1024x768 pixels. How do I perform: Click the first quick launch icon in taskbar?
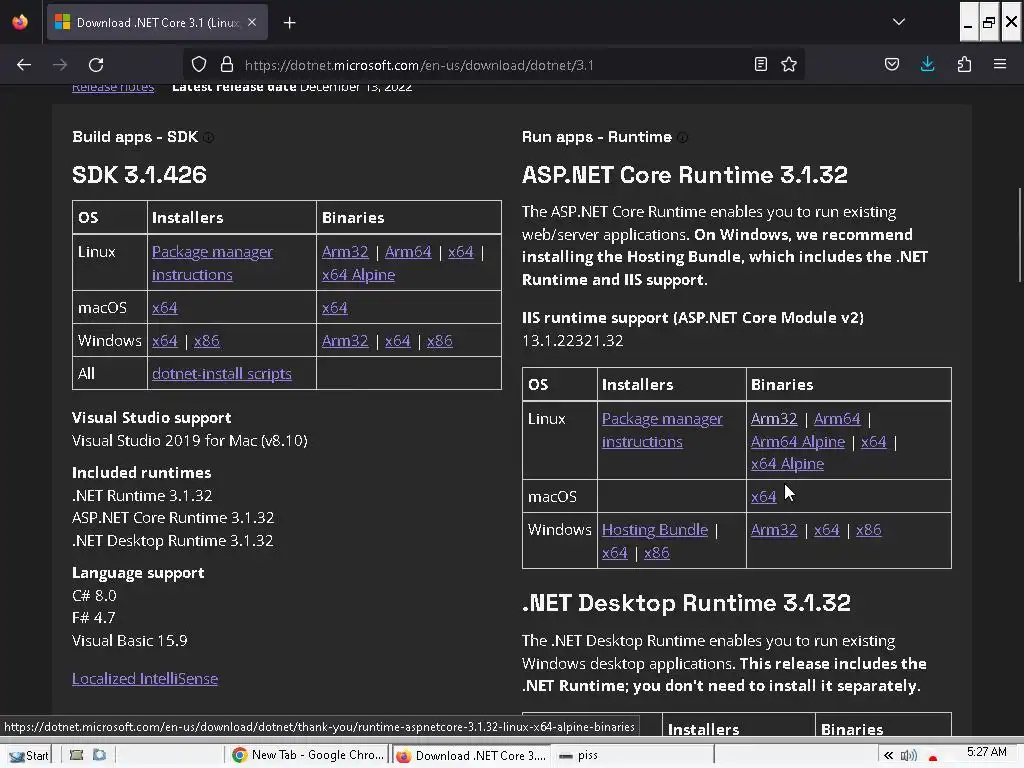coord(76,756)
